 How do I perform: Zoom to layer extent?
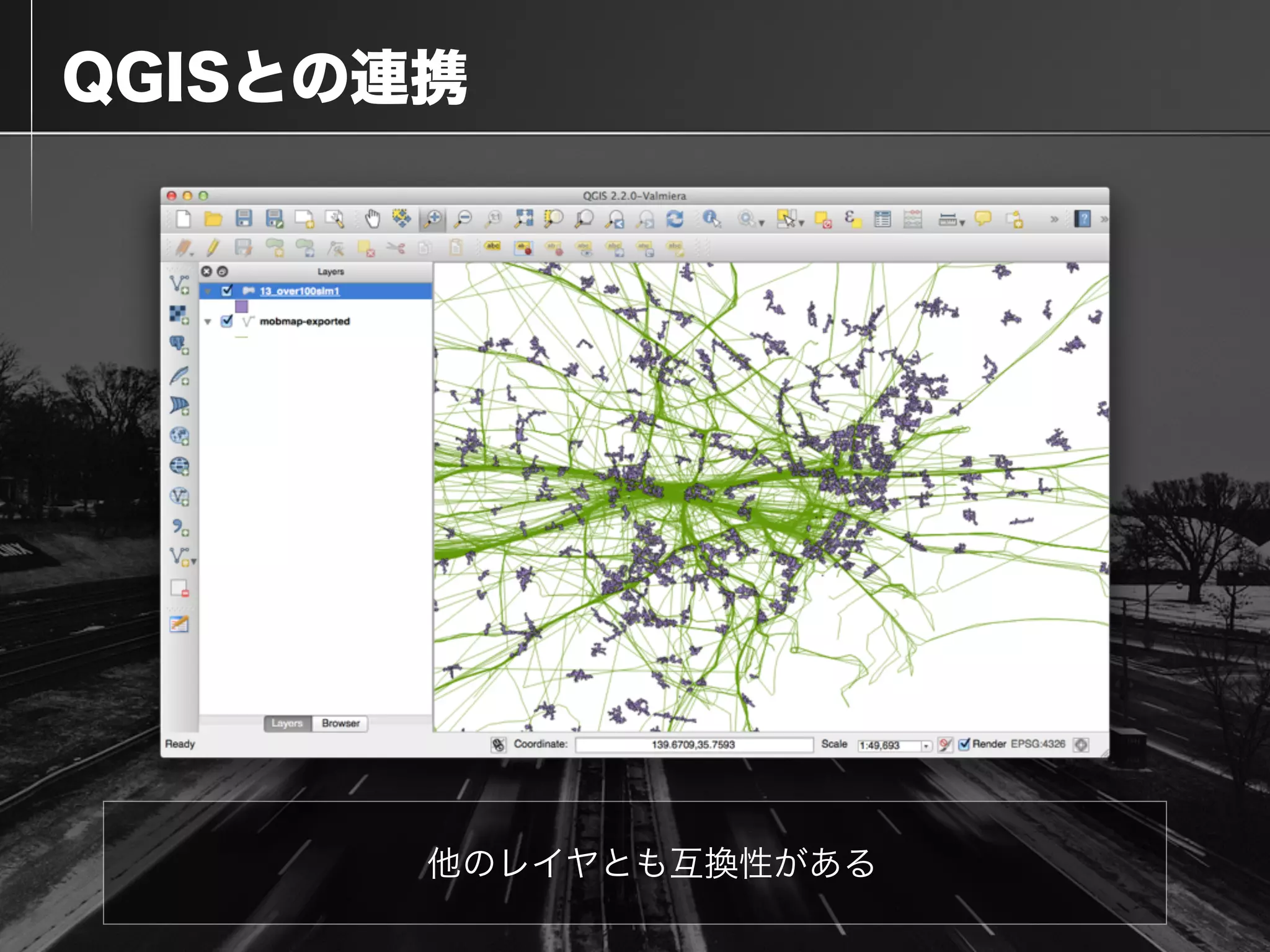pyautogui.click(x=584, y=219)
